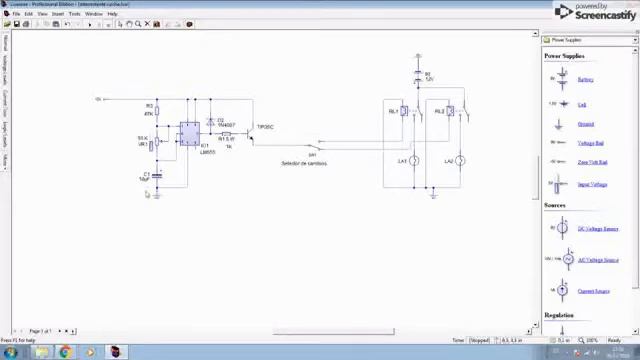The image size is (640, 360).
Task: Open the Windows Start button
Action: pyautogui.click(x=10, y=352)
